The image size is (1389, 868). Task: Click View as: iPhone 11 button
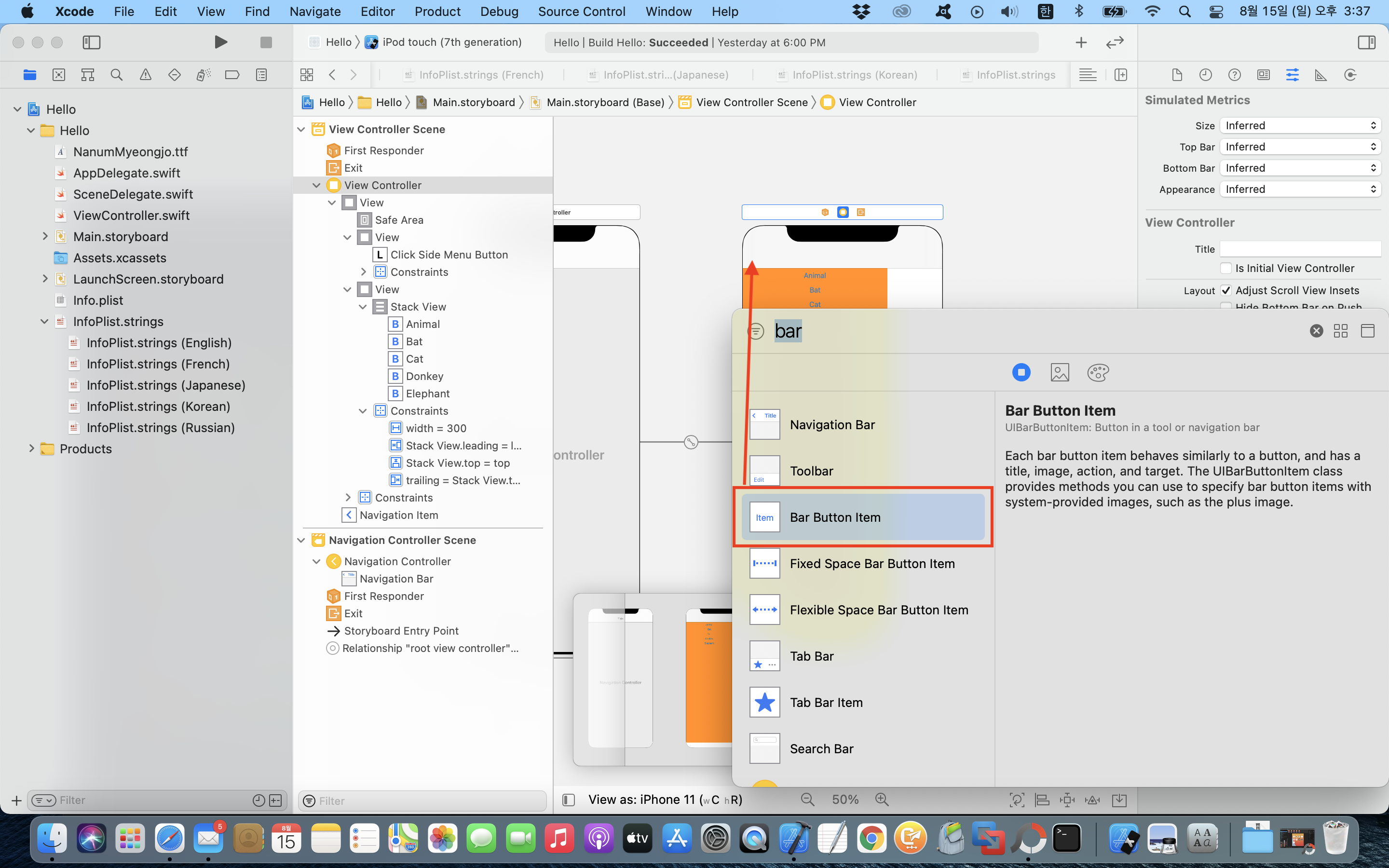tap(665, 799)
